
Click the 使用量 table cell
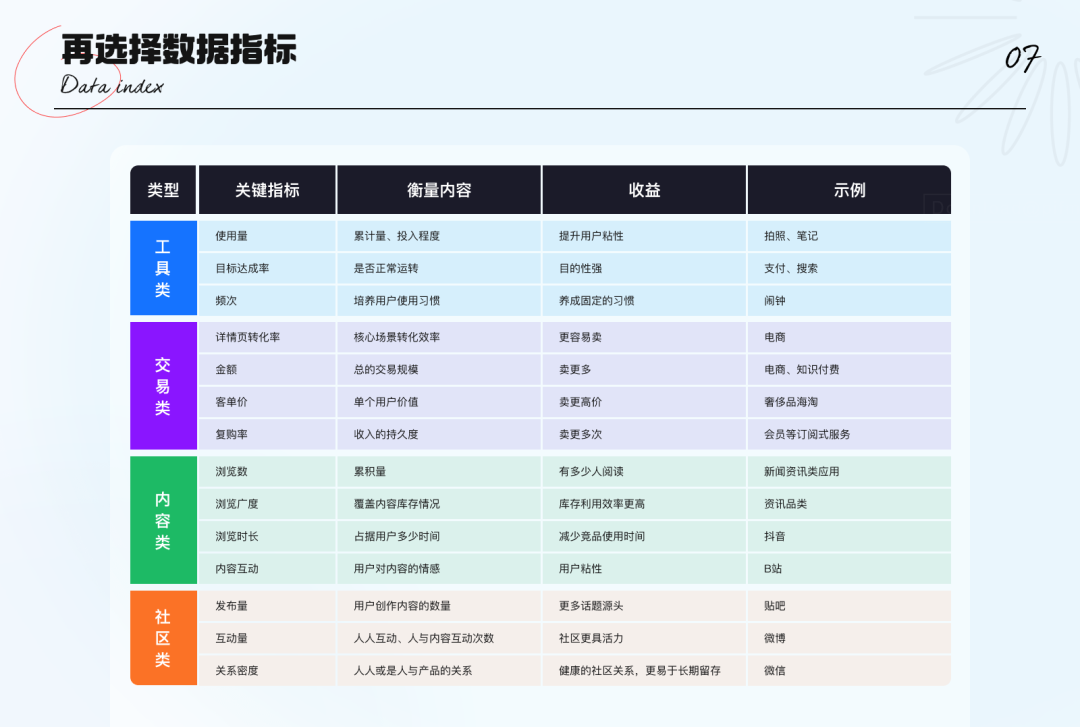[267, 236]
